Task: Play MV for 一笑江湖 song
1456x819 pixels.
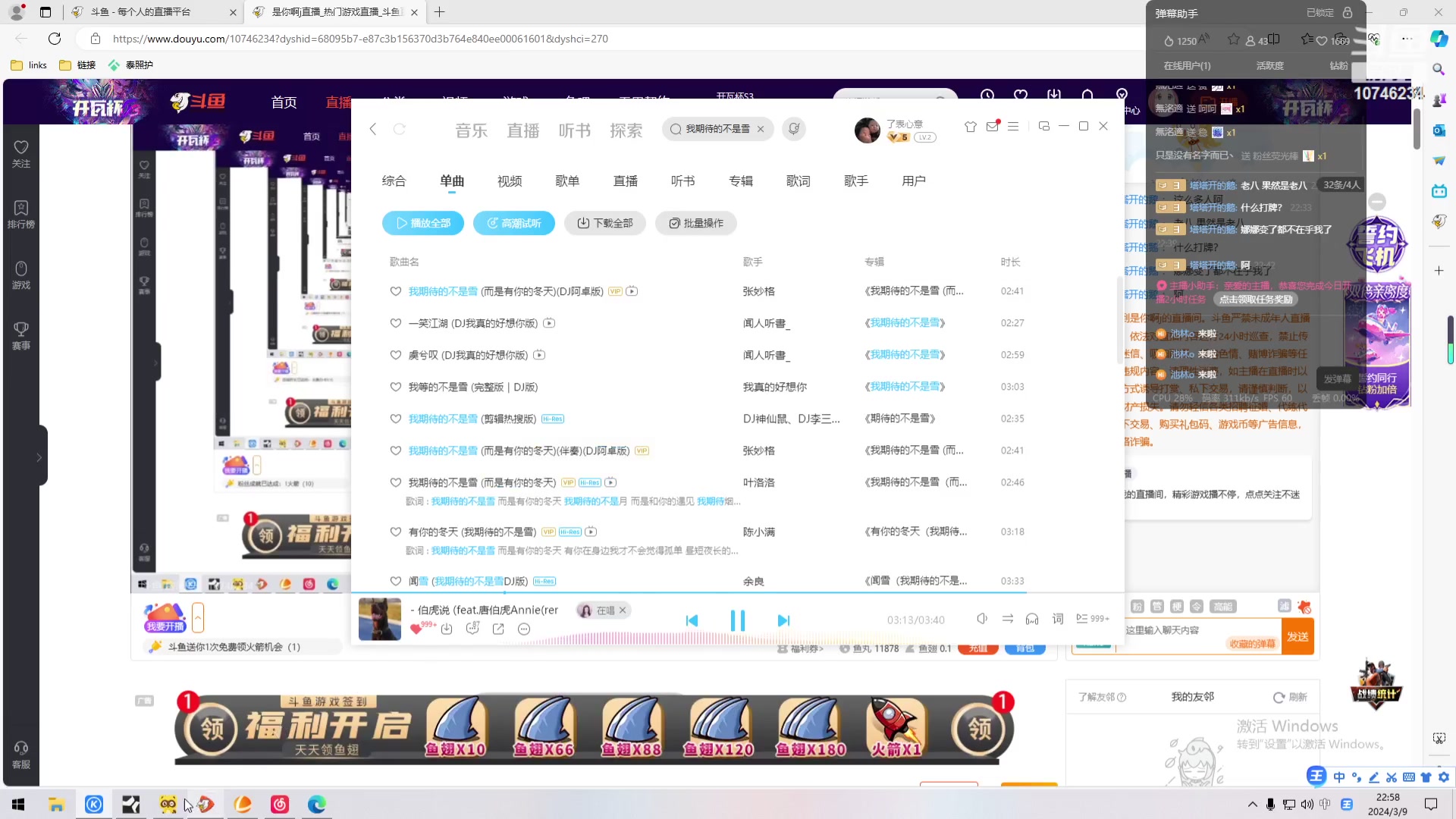Action: [x=549, y=323]
